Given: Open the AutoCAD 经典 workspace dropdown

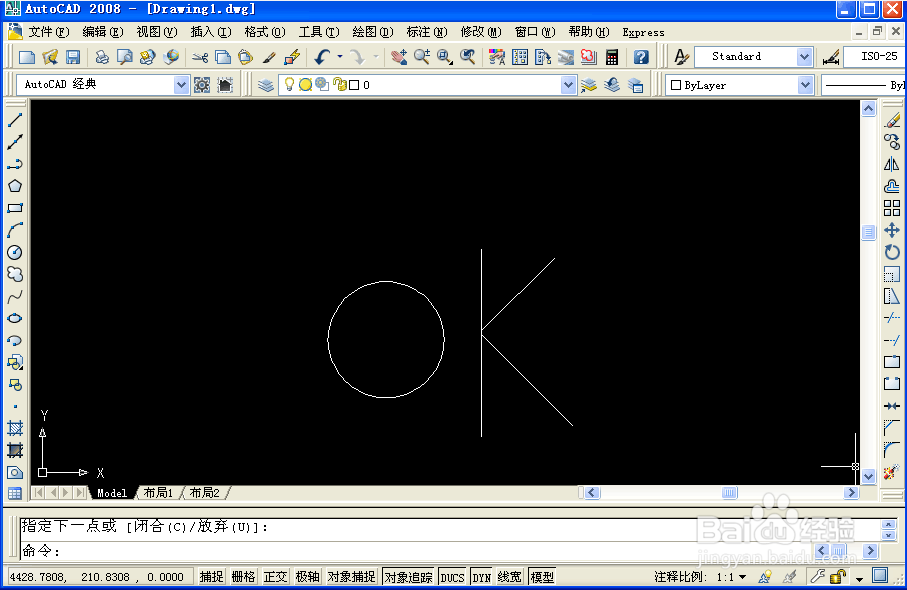Looking at the screenshot, I should coord(181,85).
